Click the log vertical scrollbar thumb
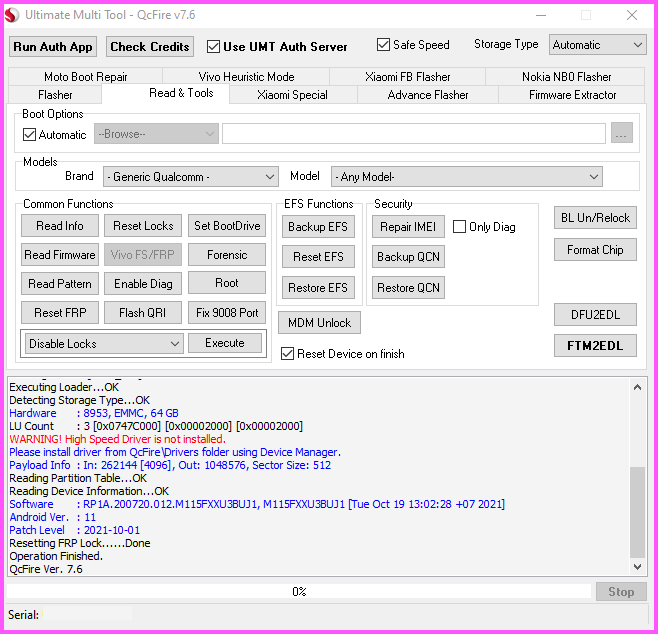This screenshot has height=634, width=658. click(x=637, y=512)
